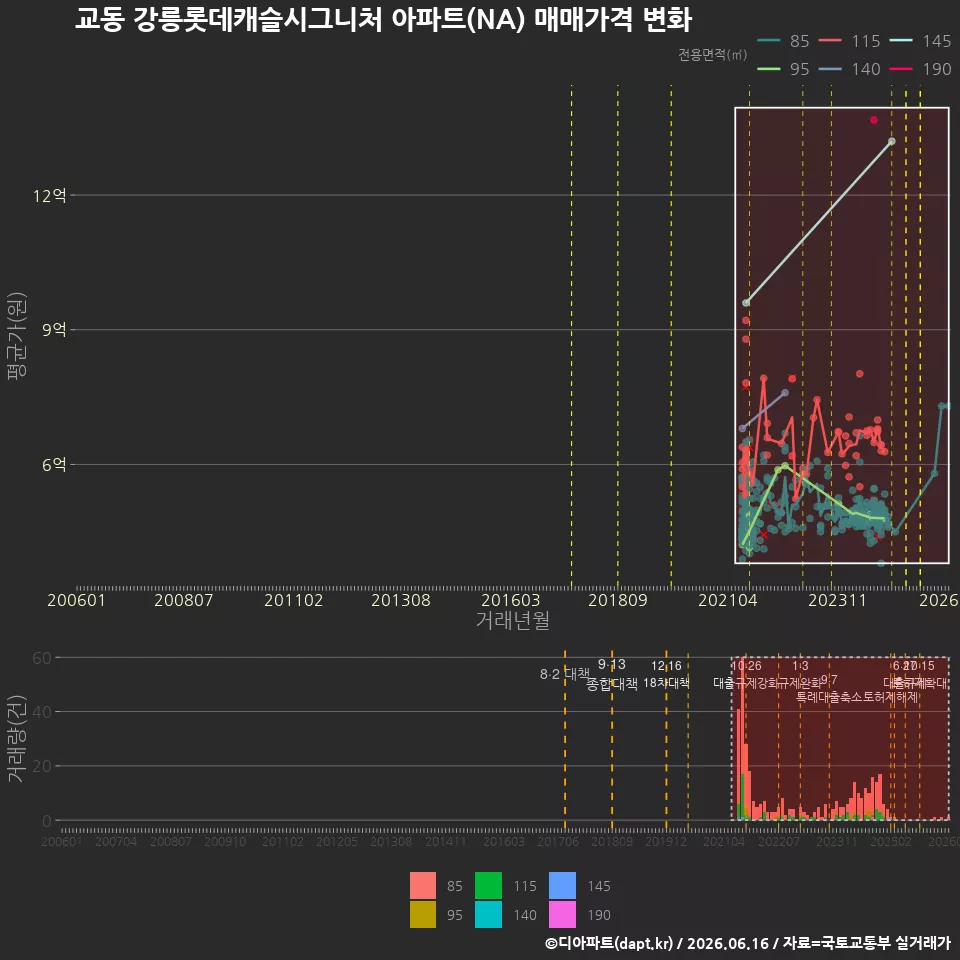
Task: Click 202311 on the price chart x-axis
Action: click(838, 600)
